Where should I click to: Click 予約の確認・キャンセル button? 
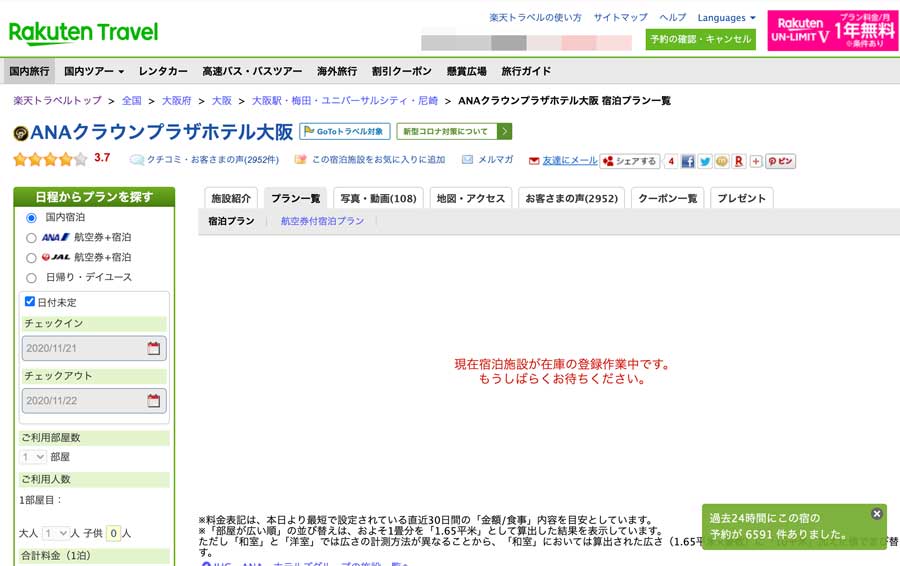coord(700,39)
